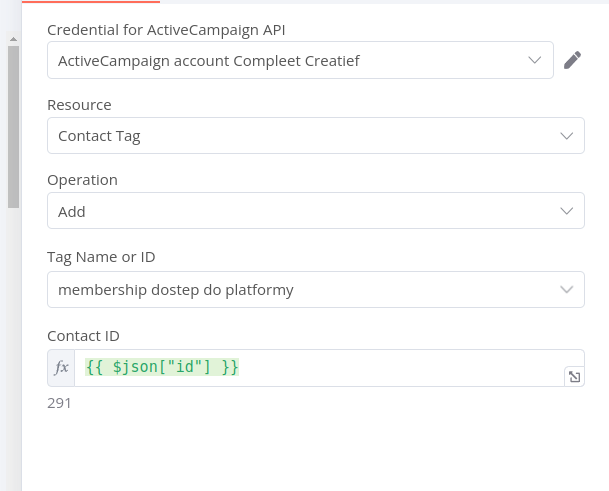Click the Resource field label
Screen dimensions: 609x491
point(79,105)
